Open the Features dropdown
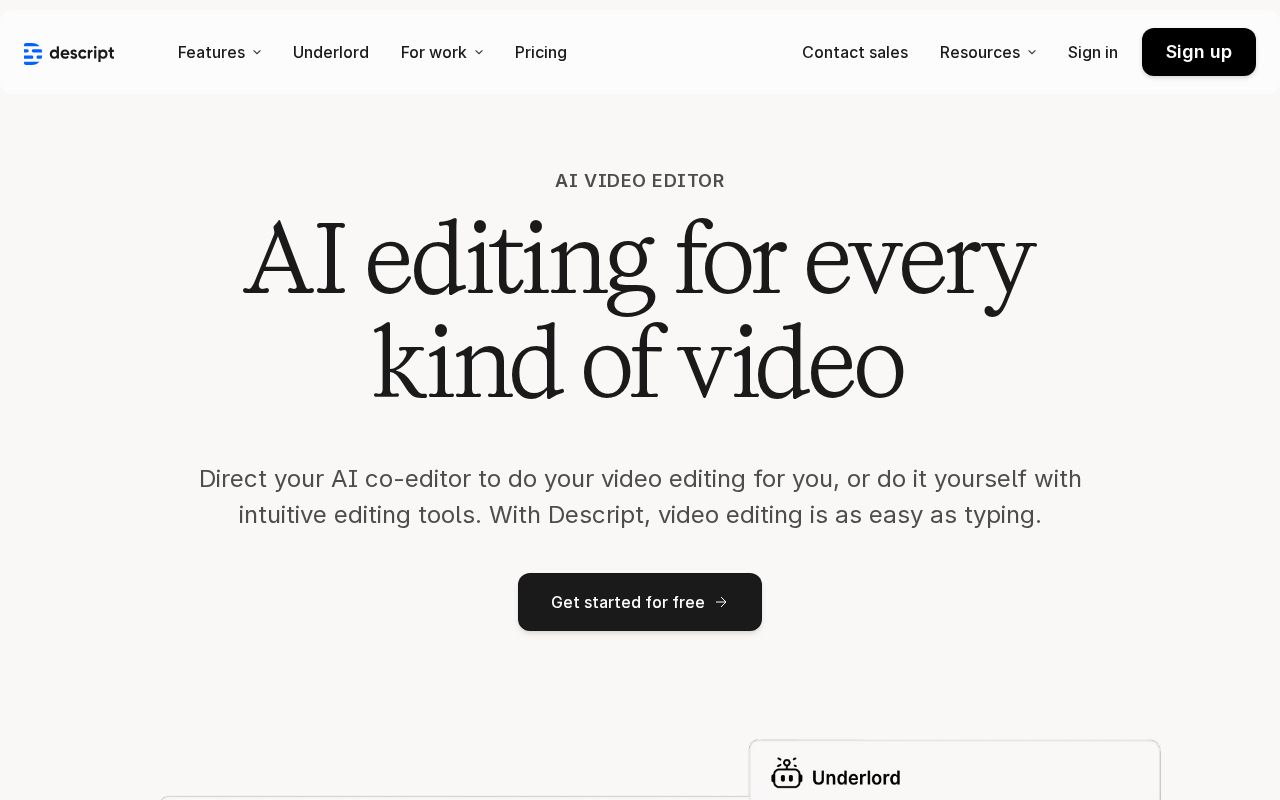The height and width of the screenshot is (800, 1280). tap(211, 52)
